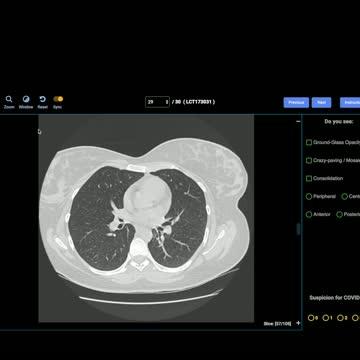Activate the Window contrast tool
Screen dimensions: 360x360
tap(26, 99)
